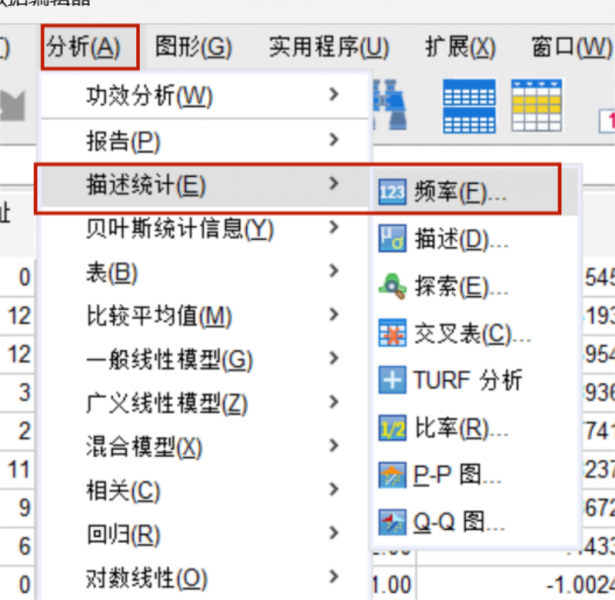Screen dimensions: 615x600
Task: Choose Q-Q 图... from submenu
Action: [476, 522]
